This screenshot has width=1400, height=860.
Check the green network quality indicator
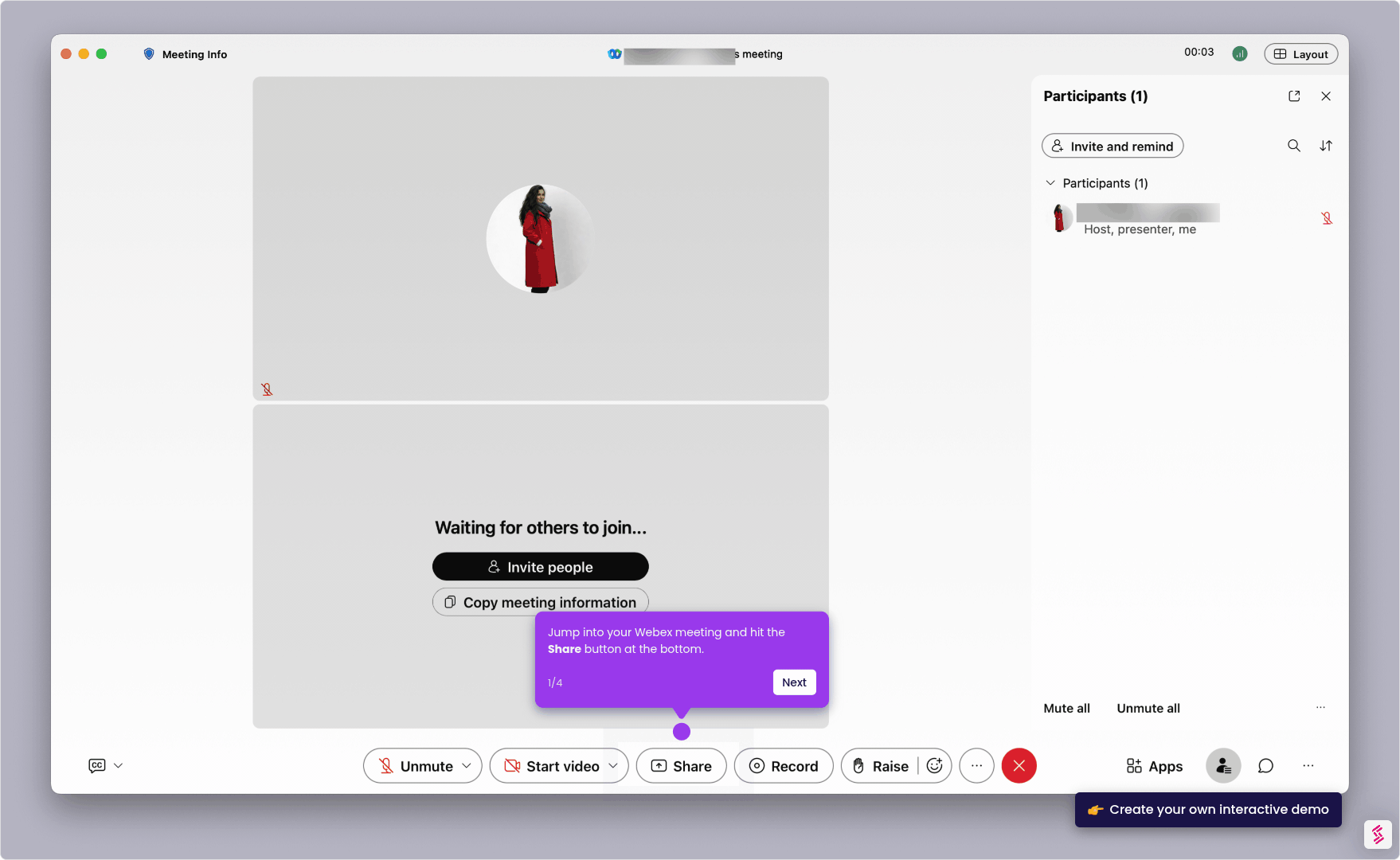(x=1240, y=53)
